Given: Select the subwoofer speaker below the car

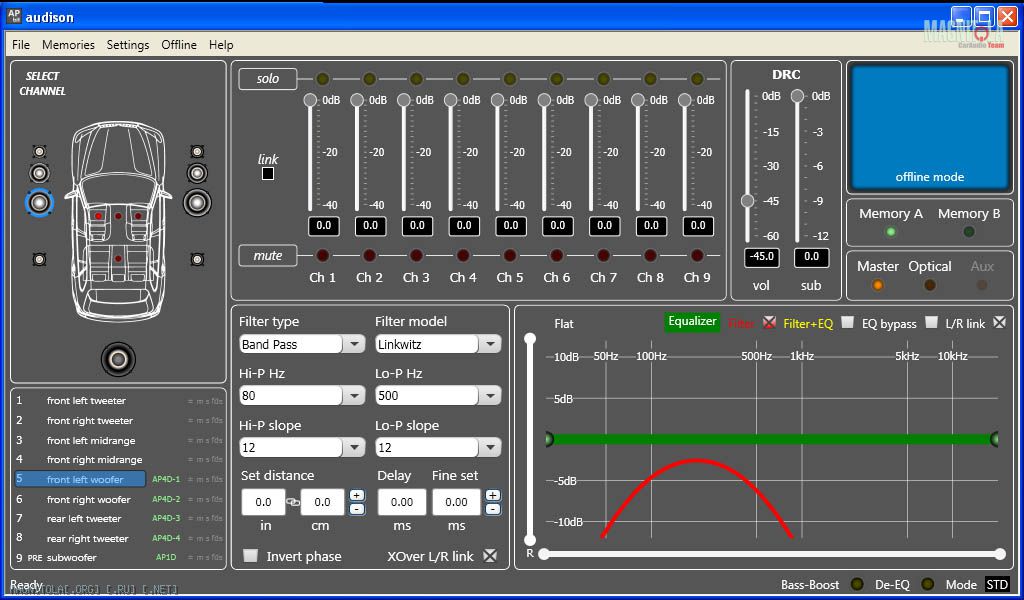Looking at the screenshot, I should [x=118, y=359].
